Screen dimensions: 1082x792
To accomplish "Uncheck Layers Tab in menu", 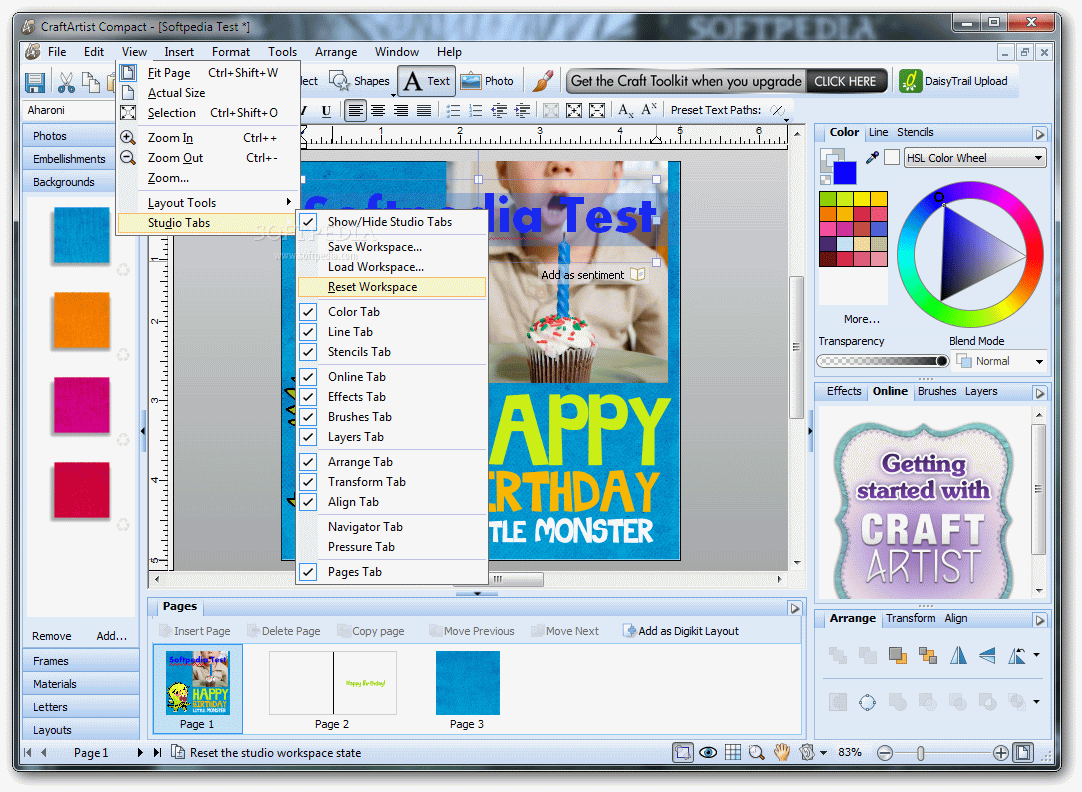I will (x=308, y=437).
